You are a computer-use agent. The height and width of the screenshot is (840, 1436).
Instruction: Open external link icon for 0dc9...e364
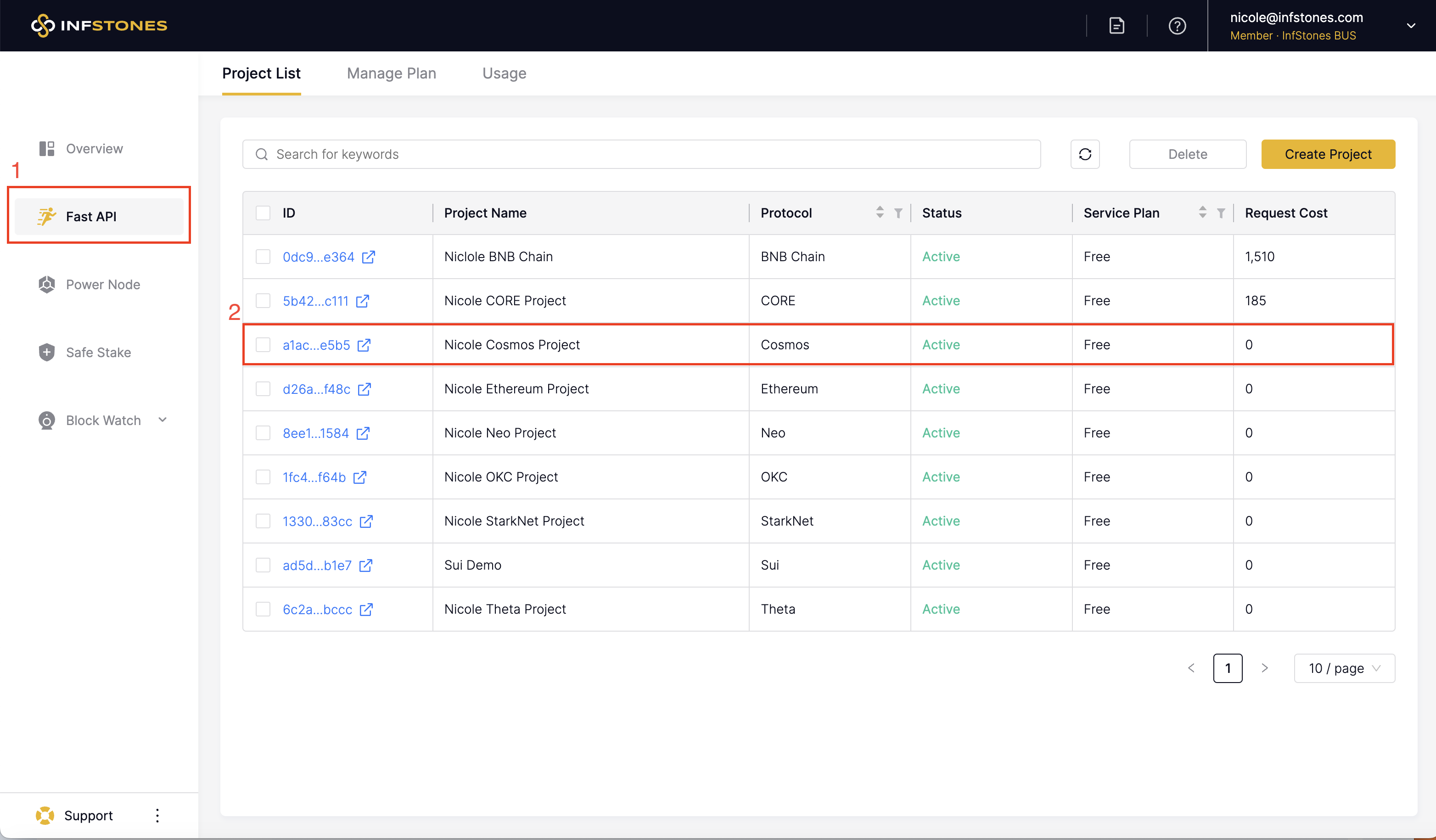tap(369, 257)
